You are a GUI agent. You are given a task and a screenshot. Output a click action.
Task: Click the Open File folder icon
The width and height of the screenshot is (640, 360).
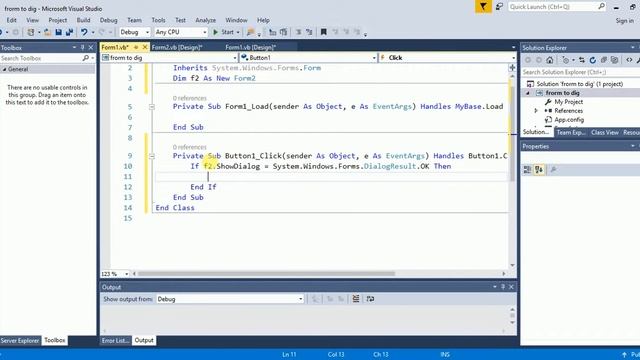click(47, 32)
